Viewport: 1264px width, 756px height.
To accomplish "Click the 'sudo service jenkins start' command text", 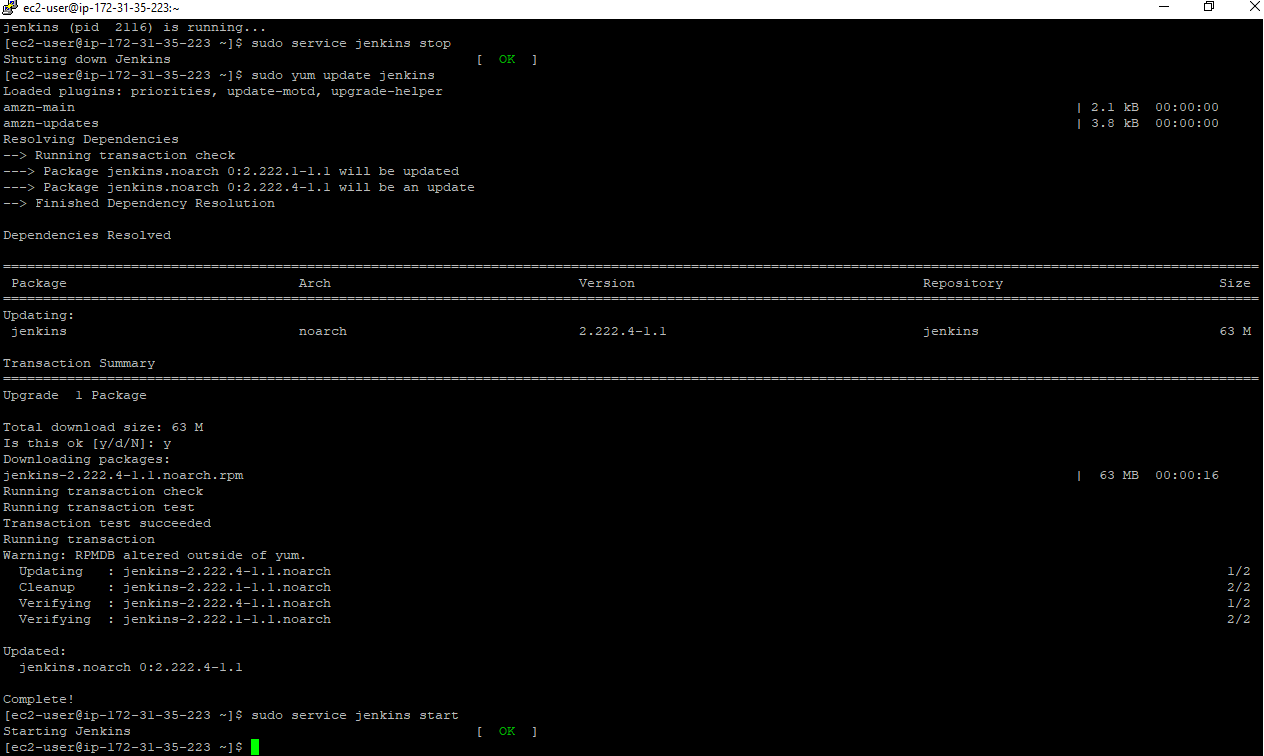I will click(x=355, y=716).
